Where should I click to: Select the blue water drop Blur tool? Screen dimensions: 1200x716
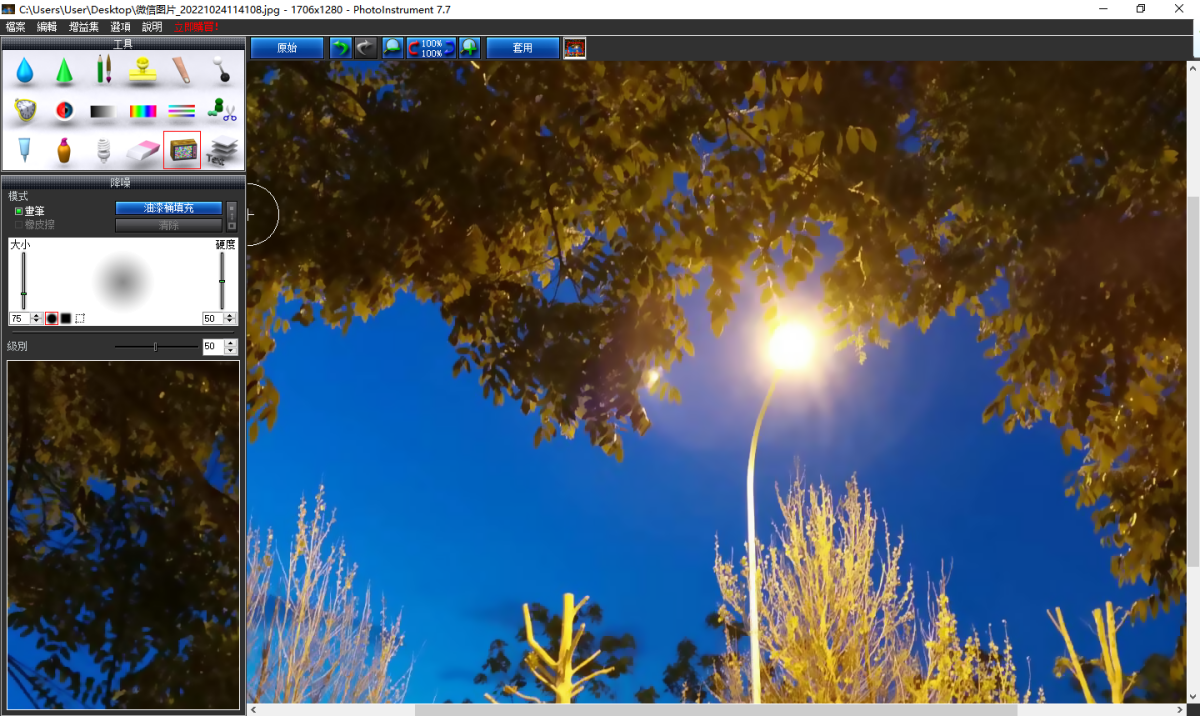[25, 70]
